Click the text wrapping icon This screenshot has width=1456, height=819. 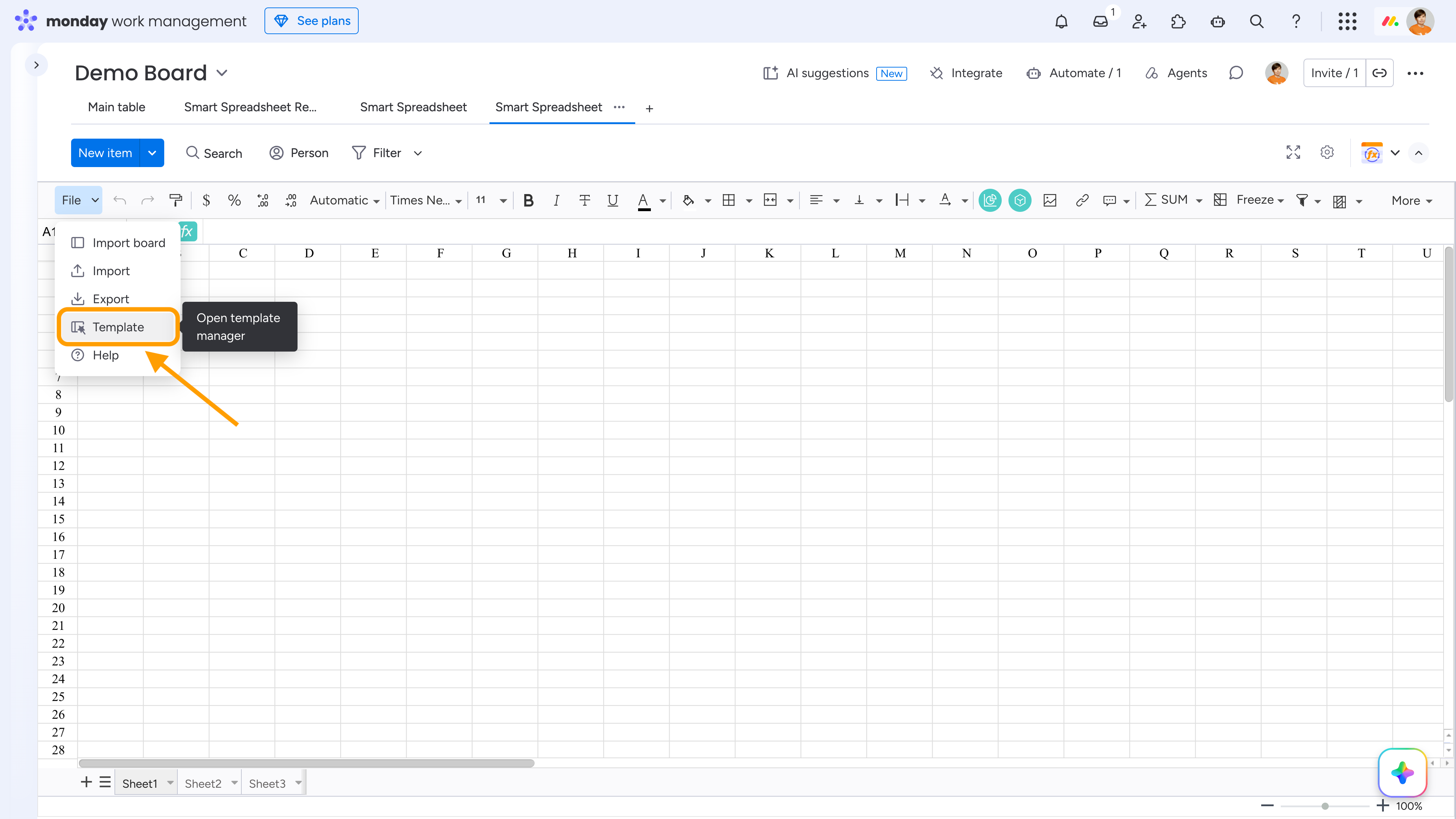(902, 200)
